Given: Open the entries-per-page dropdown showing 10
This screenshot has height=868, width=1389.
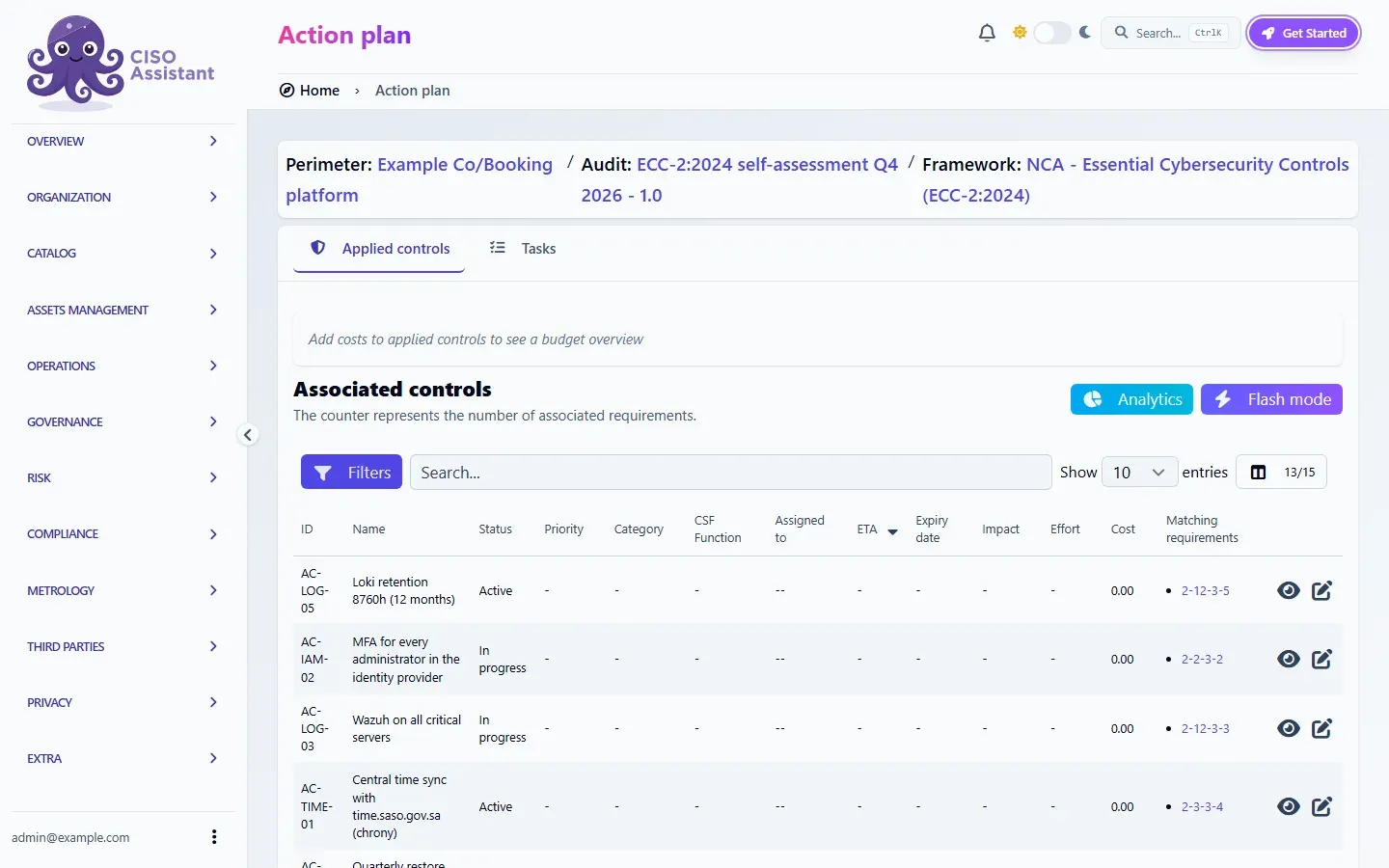Looking at the screenshot, I should click(x=1139, y=472).
